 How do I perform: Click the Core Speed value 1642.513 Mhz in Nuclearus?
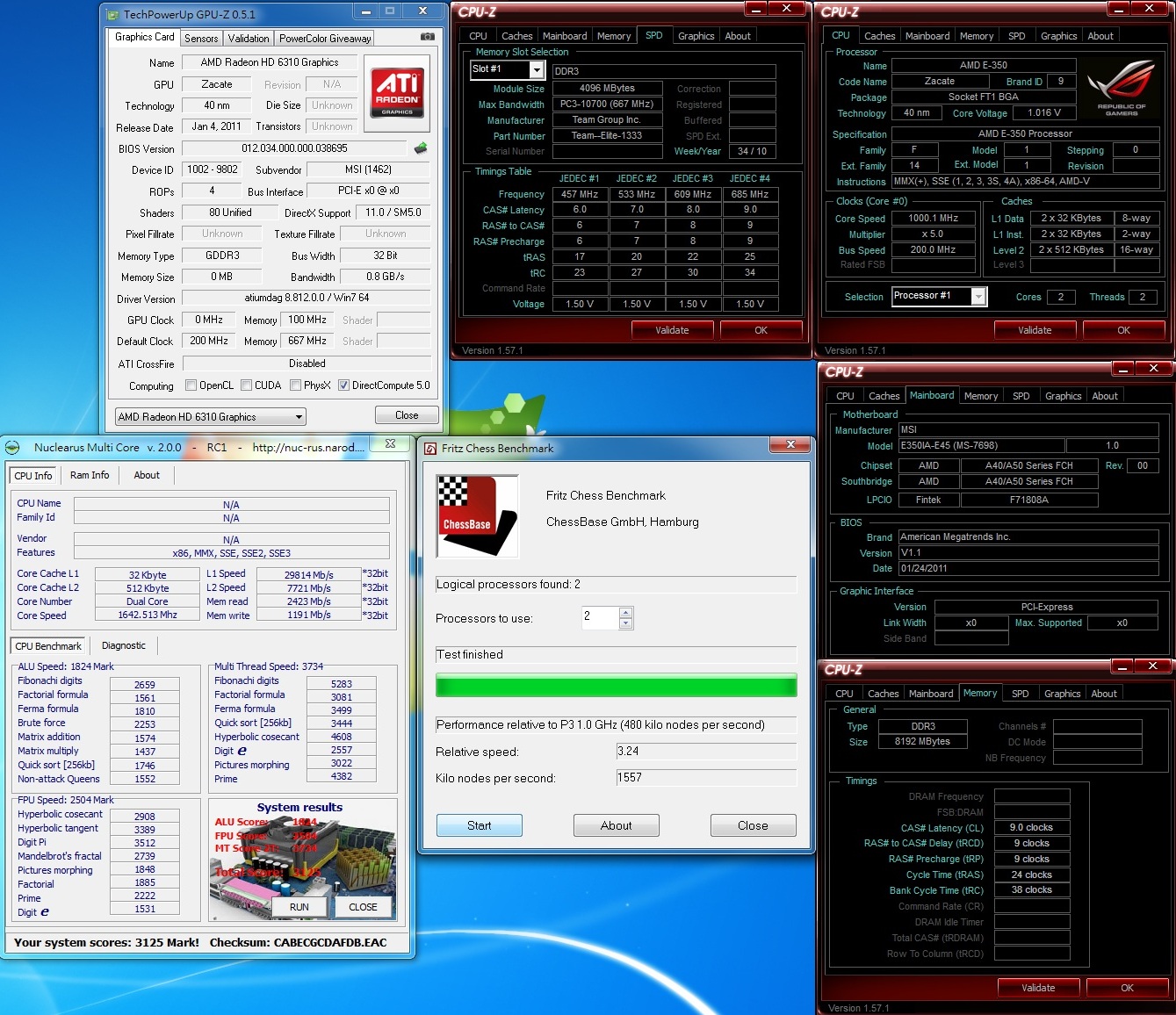coord(148,615)
